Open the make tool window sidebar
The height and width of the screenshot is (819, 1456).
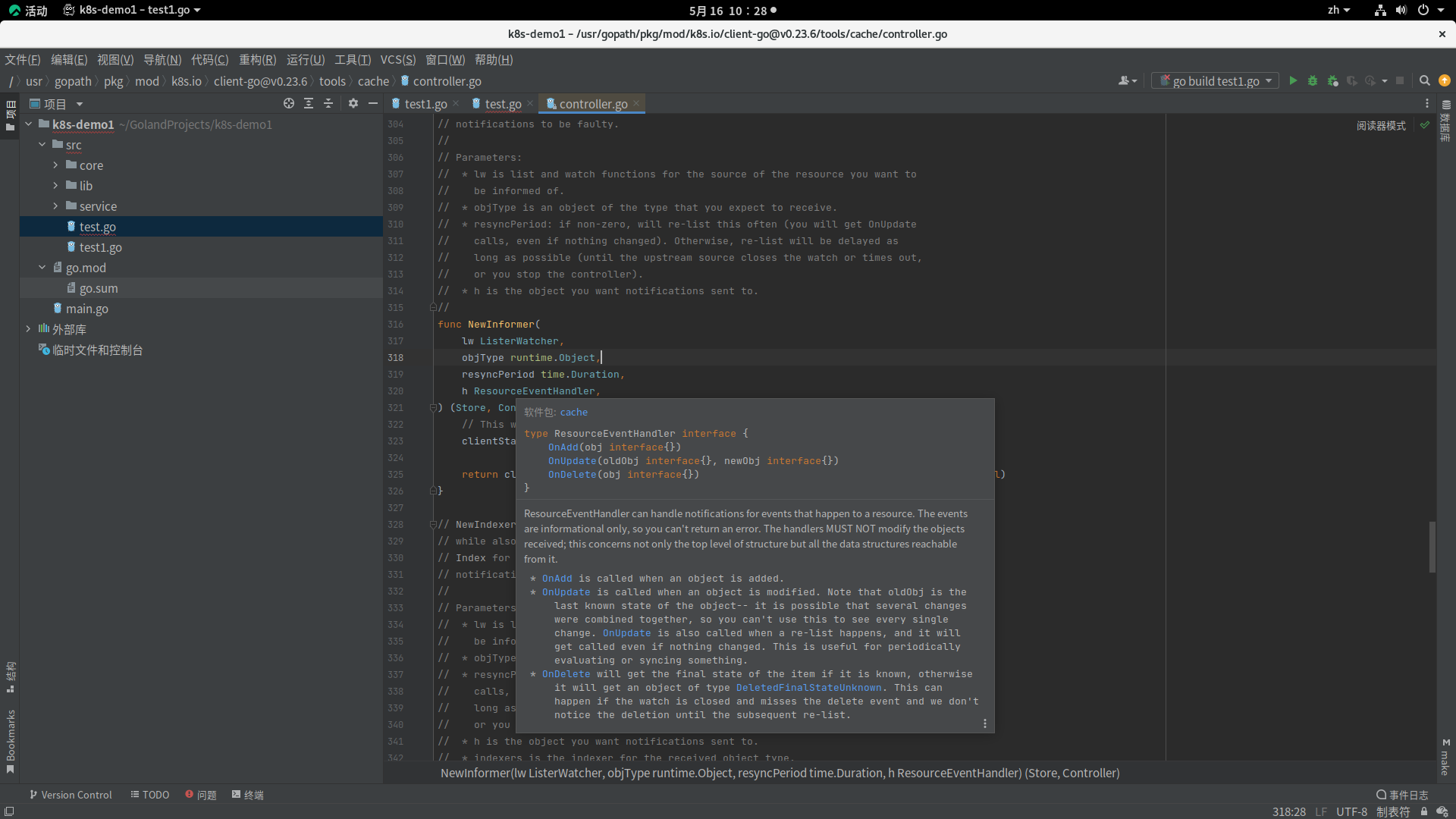(1445, 757)
